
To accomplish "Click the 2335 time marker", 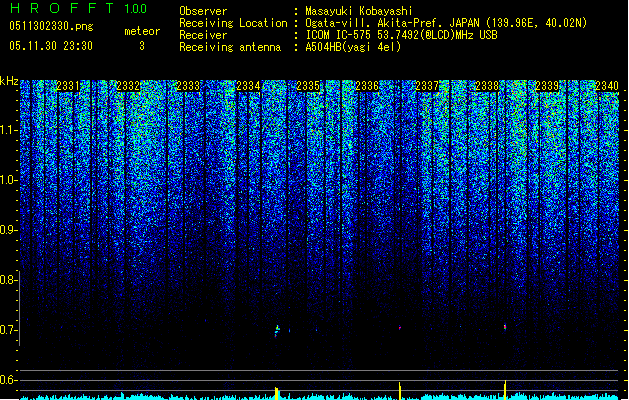I will pyautogui.click(x=308, y=86).
